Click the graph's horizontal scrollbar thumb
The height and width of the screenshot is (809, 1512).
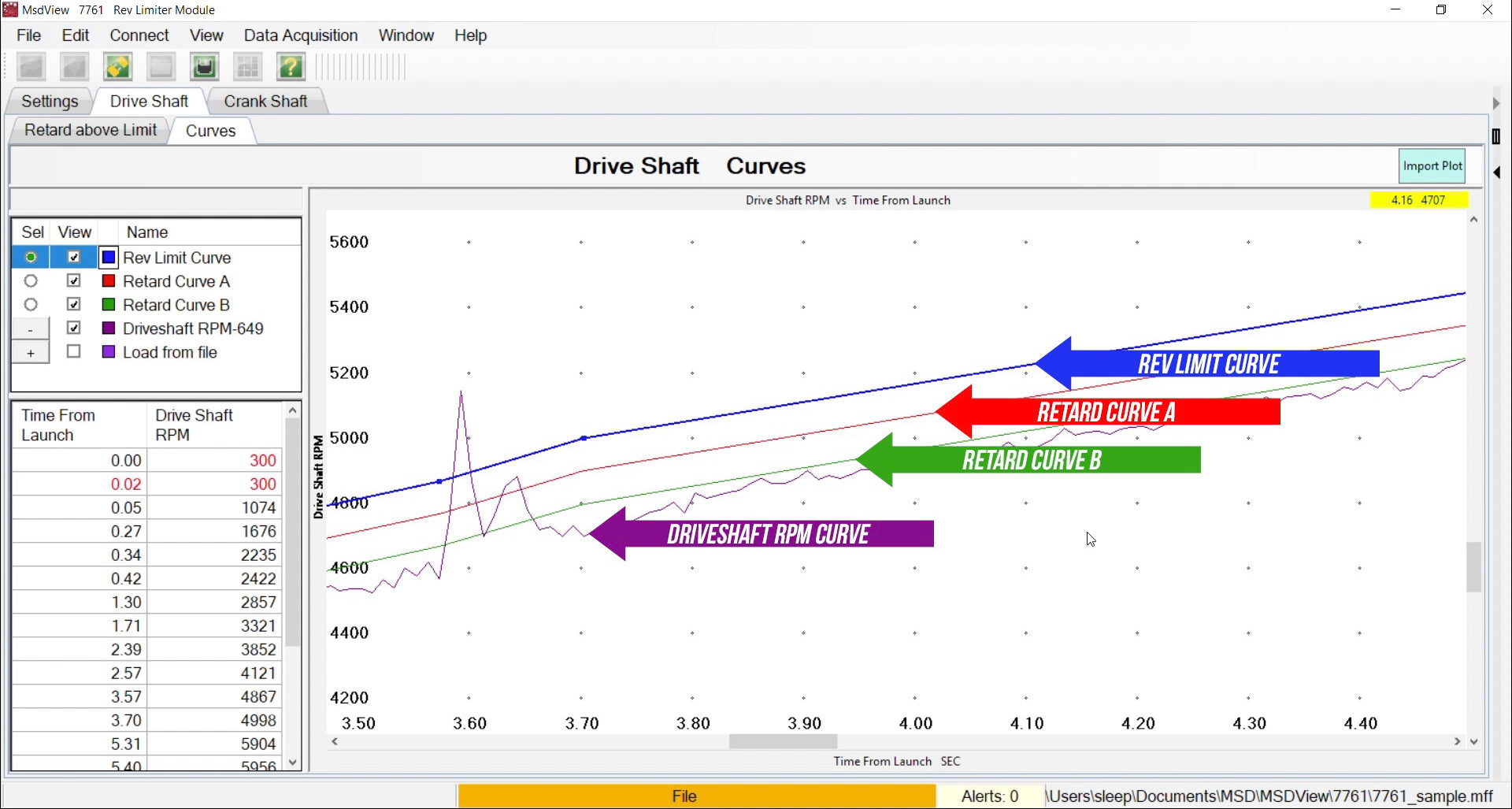pyautogui.click(x=783, y=741)
